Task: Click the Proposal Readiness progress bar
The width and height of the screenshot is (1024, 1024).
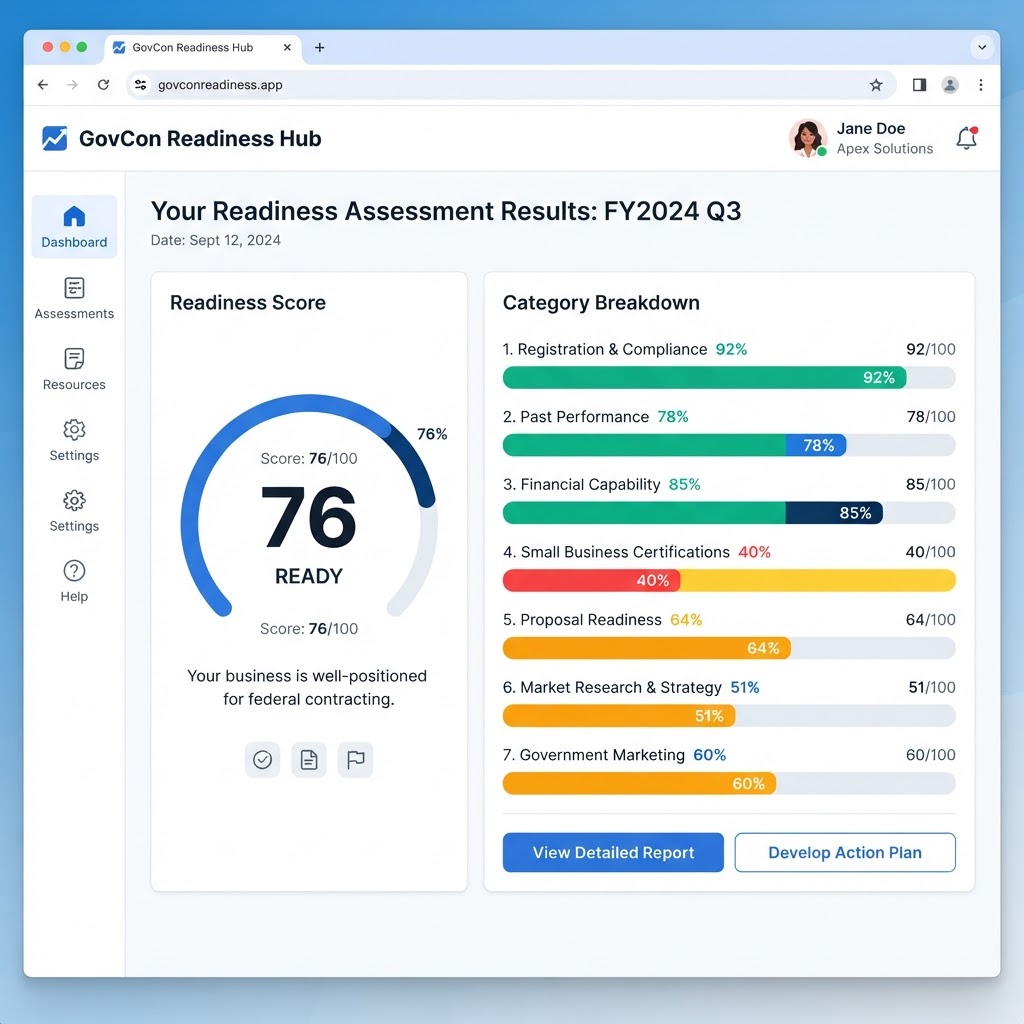Action: [729, 648]
